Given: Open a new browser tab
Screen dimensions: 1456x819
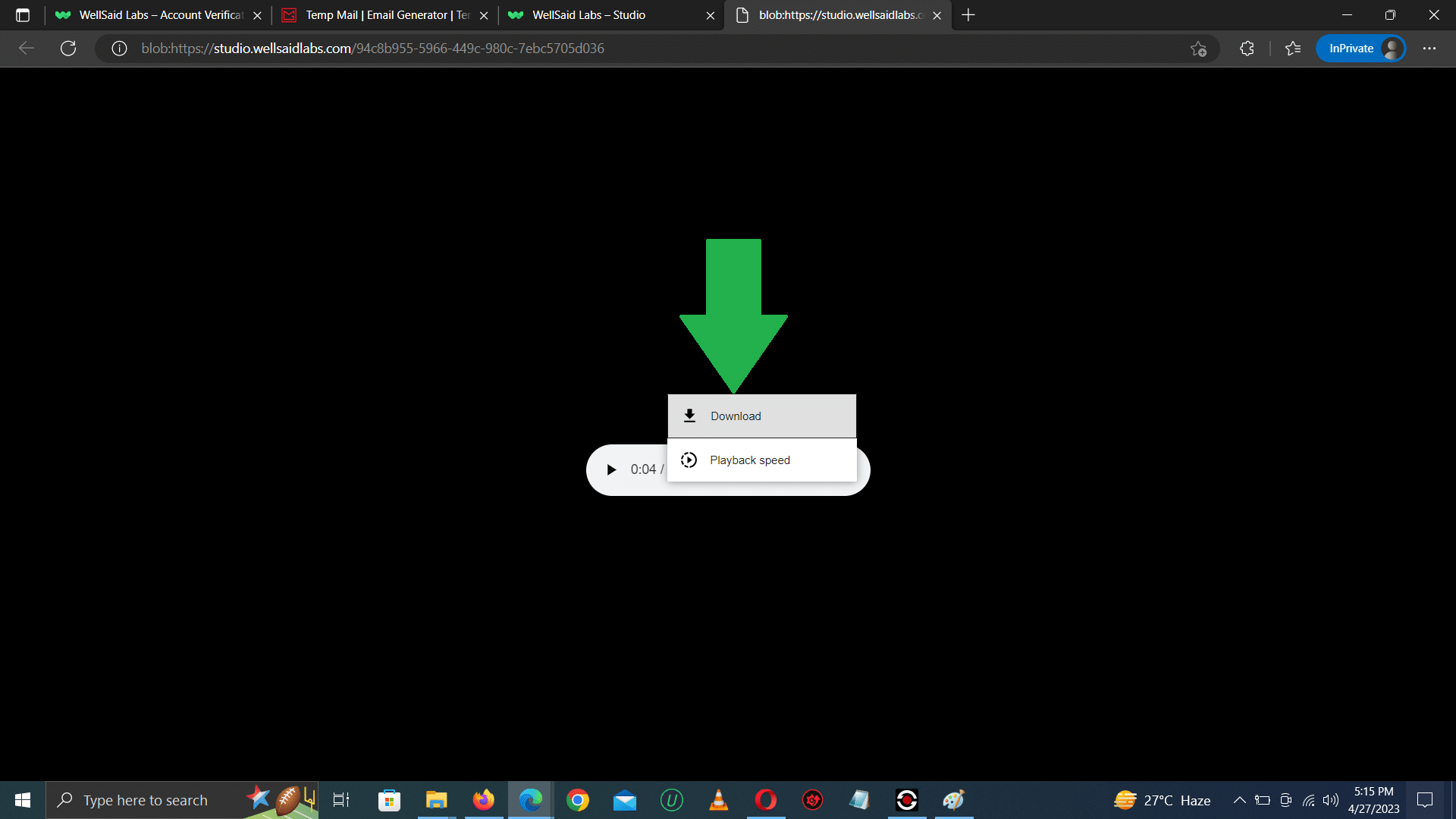Looking at the screenshot, I should pyautogui.click(x=968, y=15).
